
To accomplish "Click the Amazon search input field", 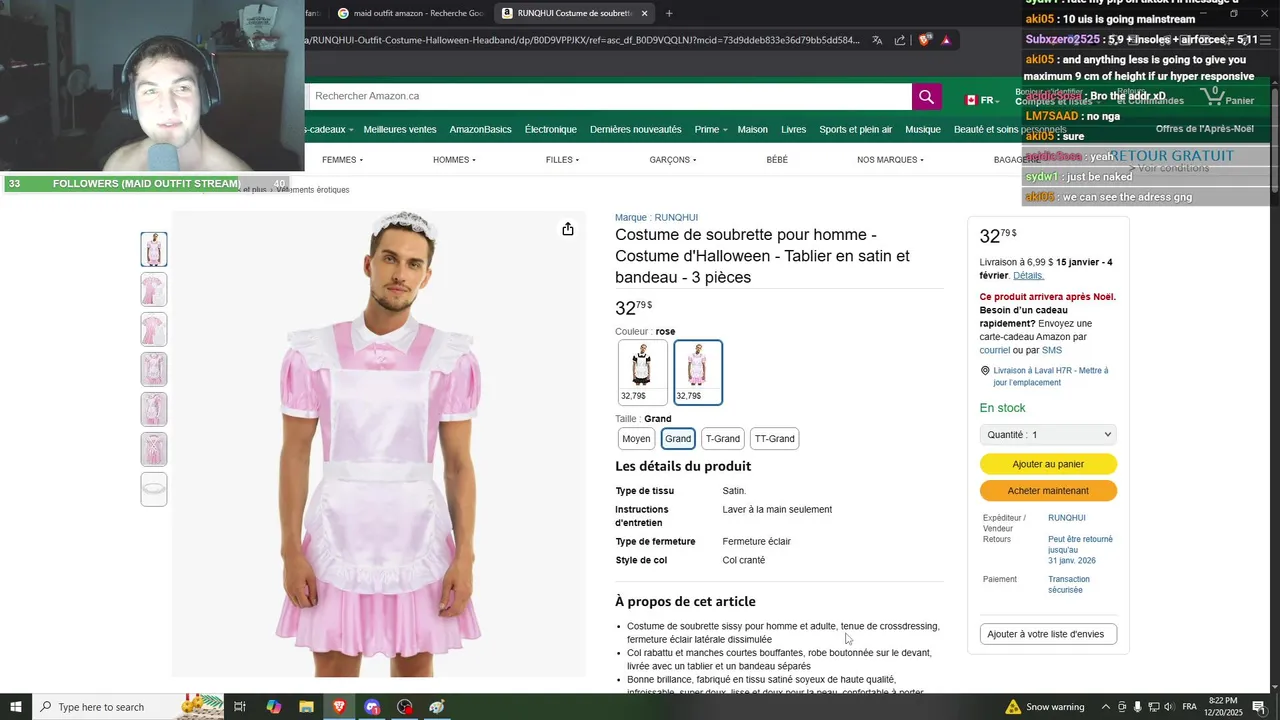I will coord(609,97).
